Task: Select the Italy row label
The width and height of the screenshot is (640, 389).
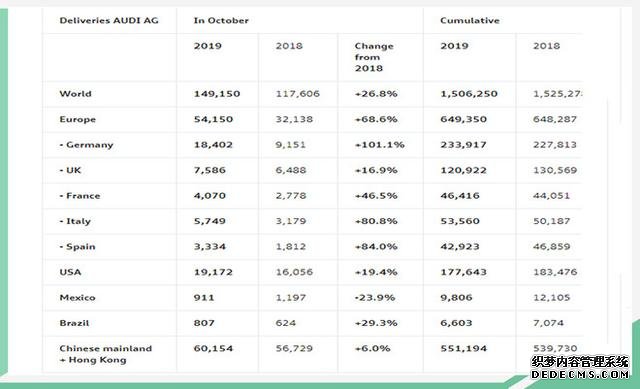Action: [75, 221]
